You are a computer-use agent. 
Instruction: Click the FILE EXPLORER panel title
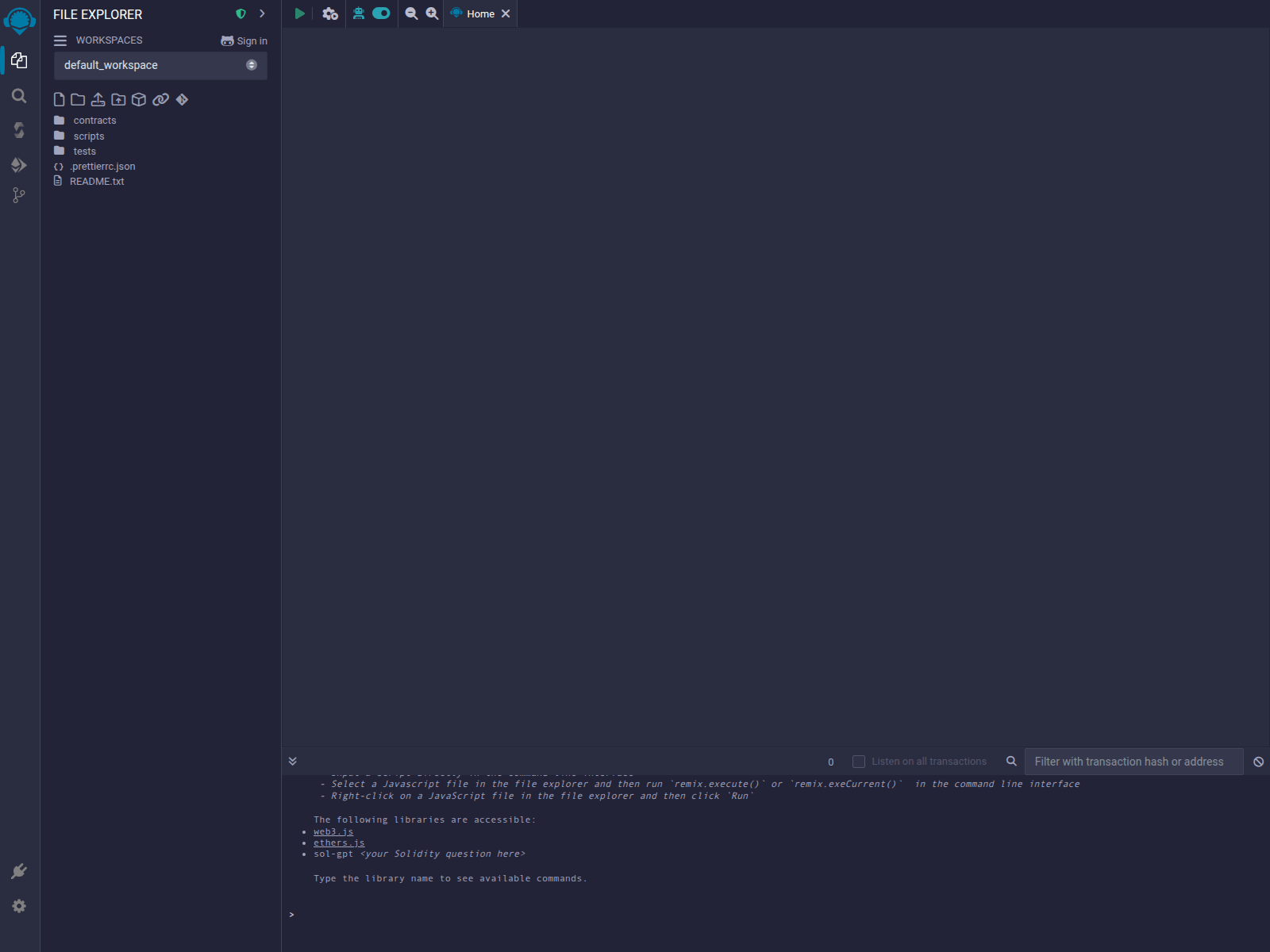tap(98, 14)
